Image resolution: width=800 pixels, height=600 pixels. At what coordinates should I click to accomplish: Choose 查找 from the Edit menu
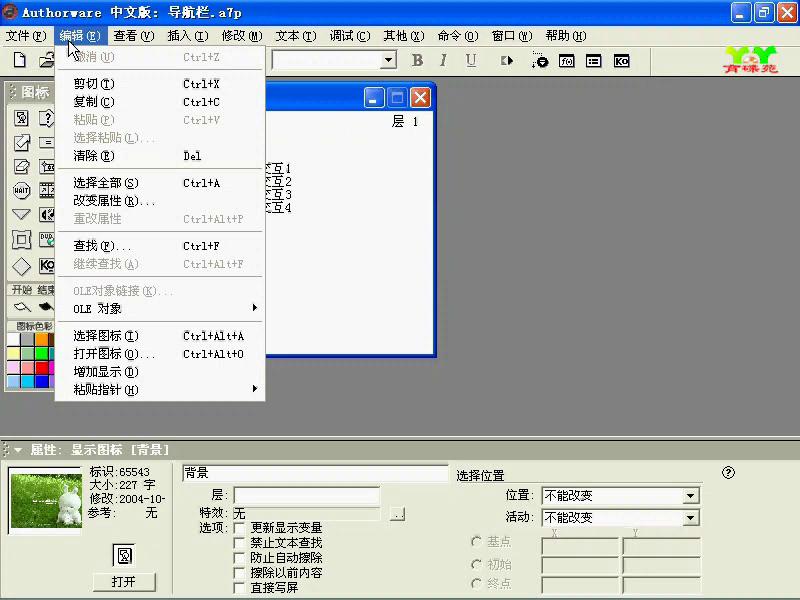pyautogui.click(x=160, y=246)
